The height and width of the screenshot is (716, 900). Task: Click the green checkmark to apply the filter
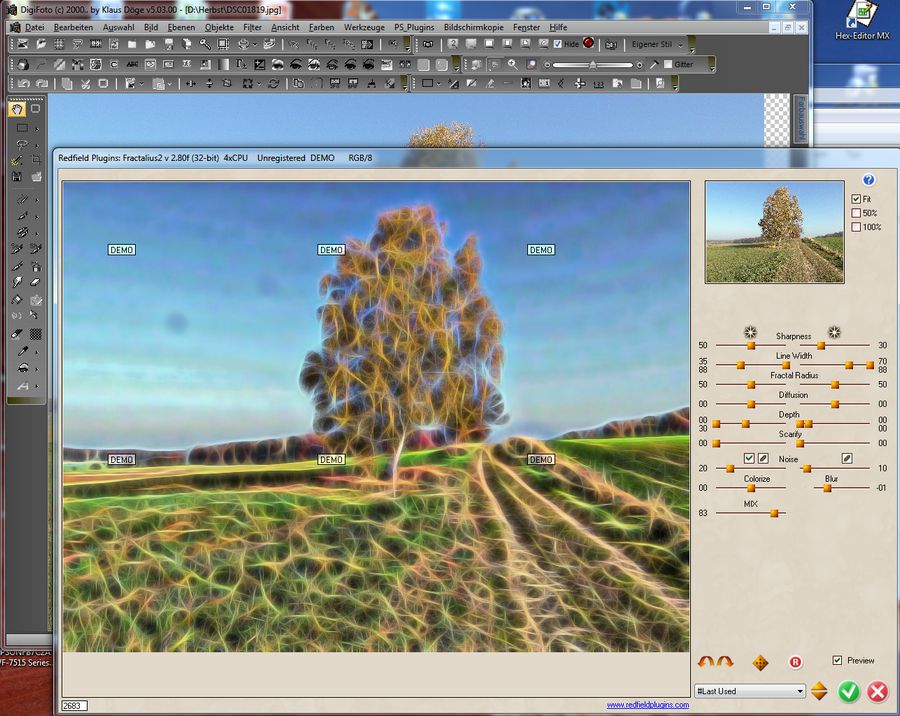(849, 691)
